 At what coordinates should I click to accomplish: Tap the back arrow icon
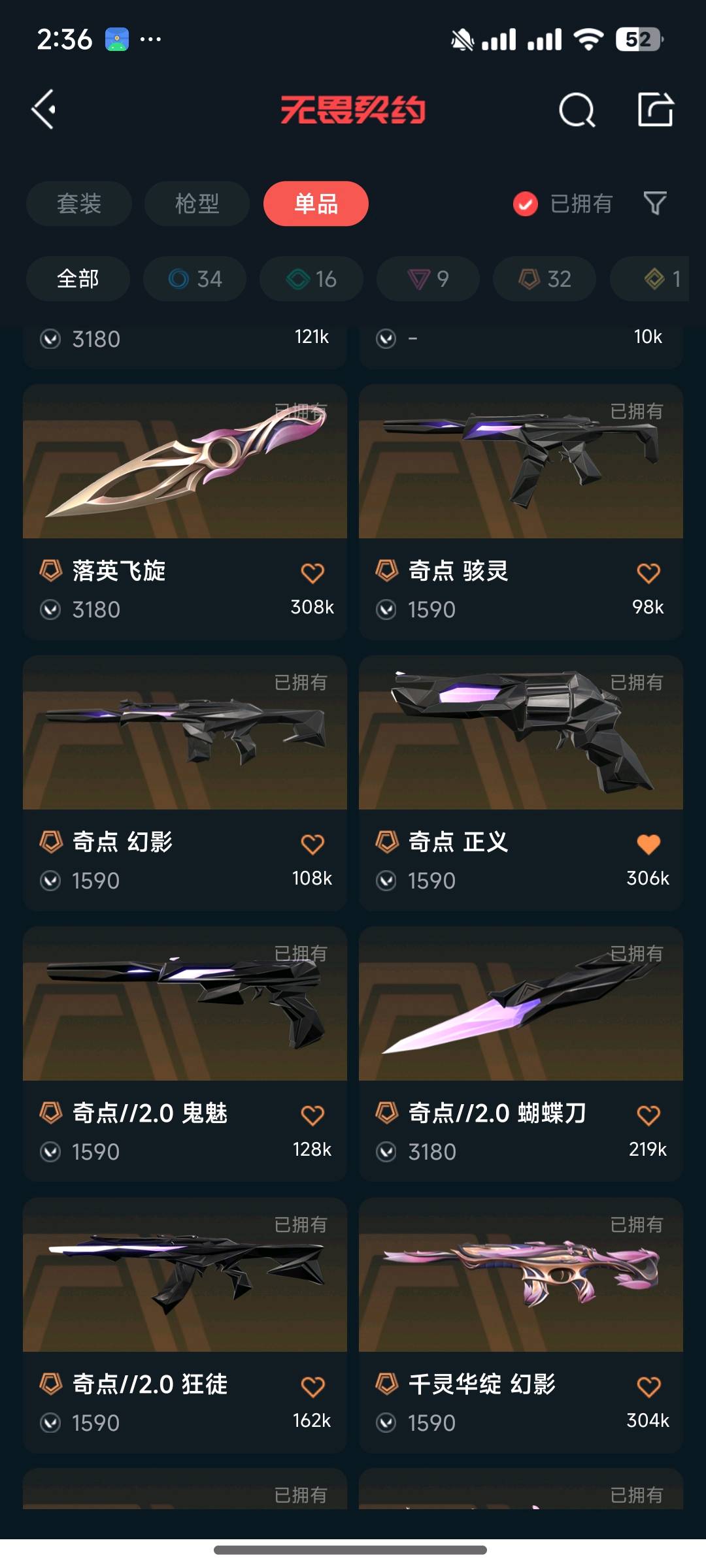tap(44, 109)
